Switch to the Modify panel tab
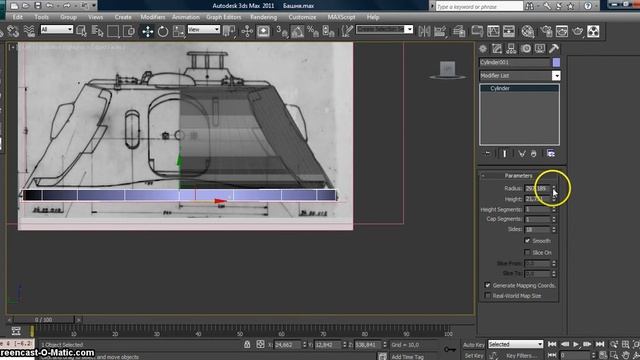The image size is (640, 360). [x=497, y=49]
